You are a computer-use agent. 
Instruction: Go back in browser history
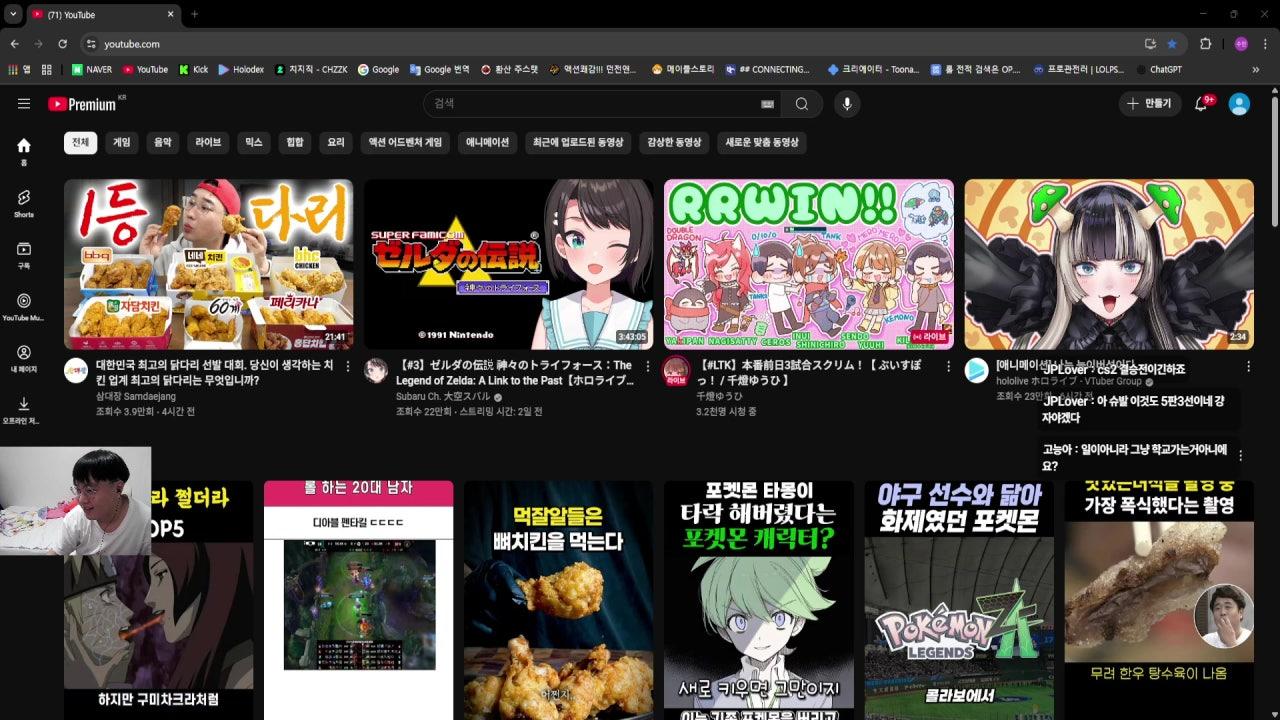point(14,44)
